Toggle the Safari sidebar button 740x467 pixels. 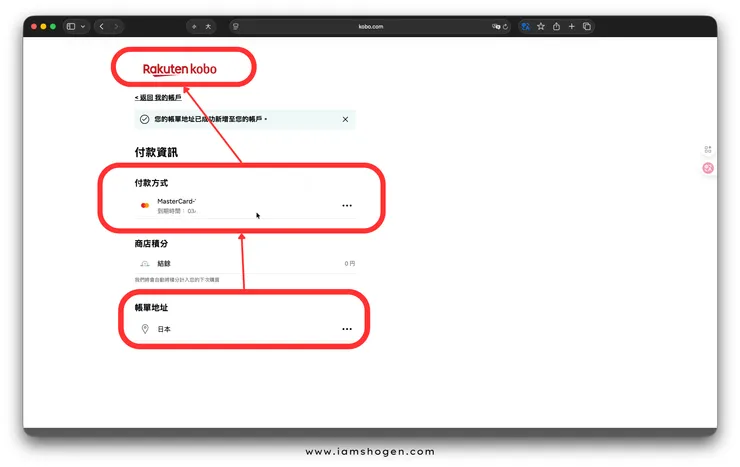coord(71,26)
